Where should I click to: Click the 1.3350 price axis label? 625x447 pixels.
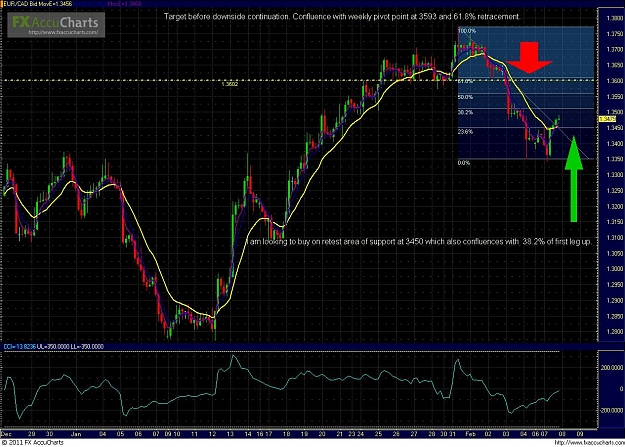[x=614, y=160]
